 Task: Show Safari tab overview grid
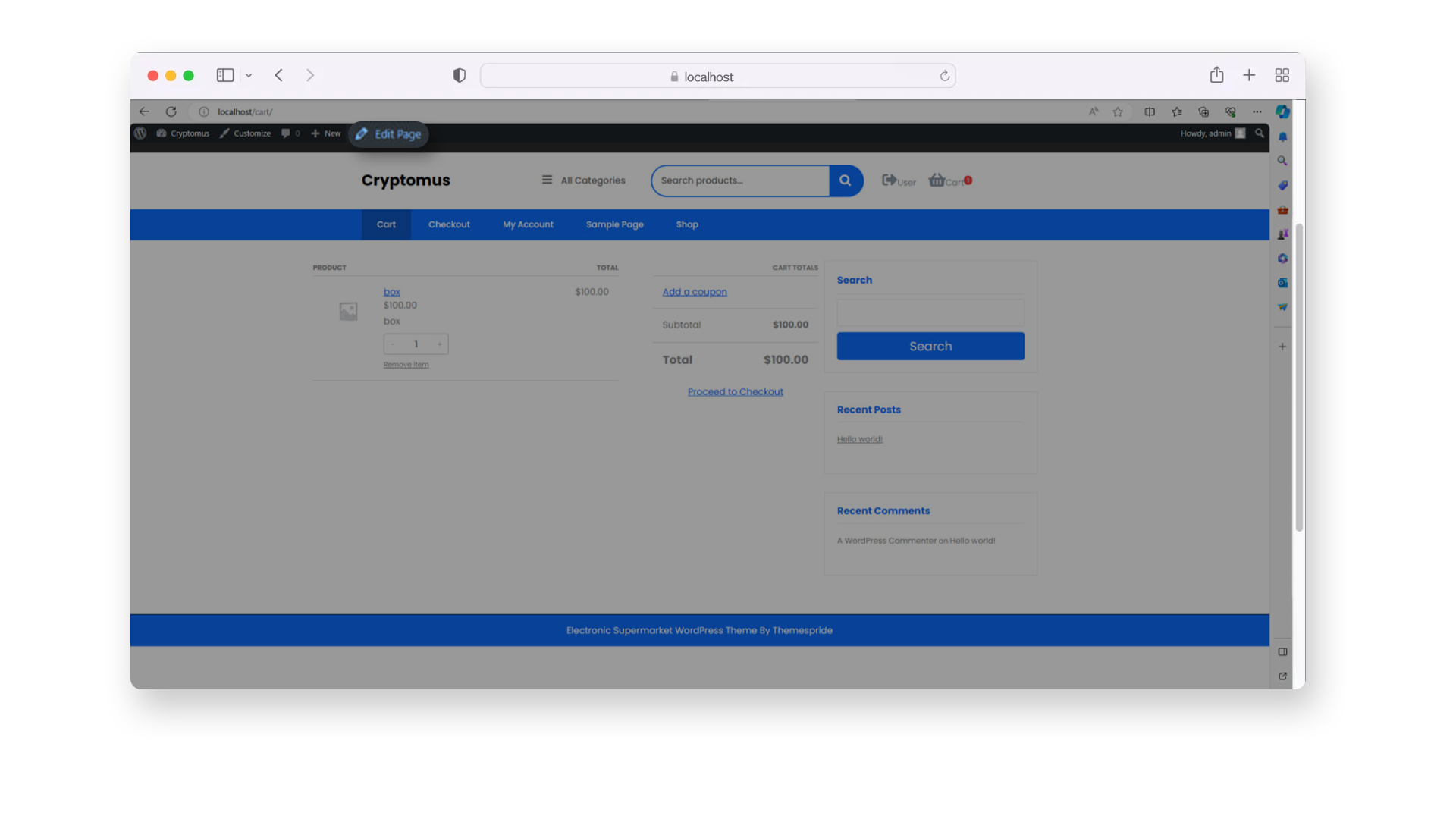click(x=1282, y=75)
